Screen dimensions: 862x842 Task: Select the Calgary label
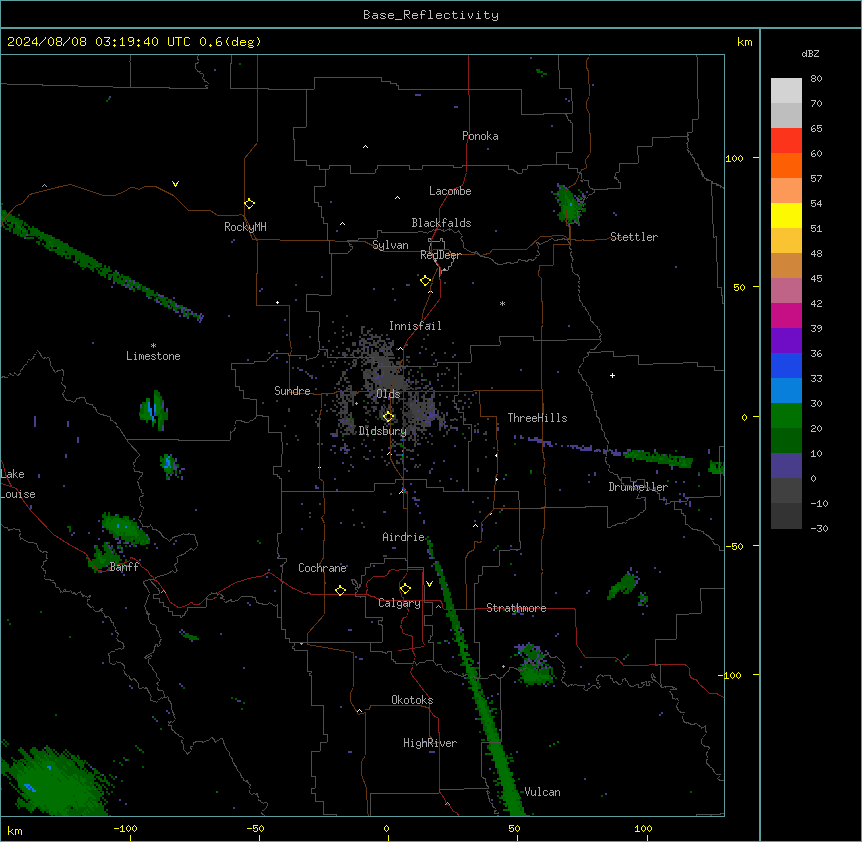[400, 603]
